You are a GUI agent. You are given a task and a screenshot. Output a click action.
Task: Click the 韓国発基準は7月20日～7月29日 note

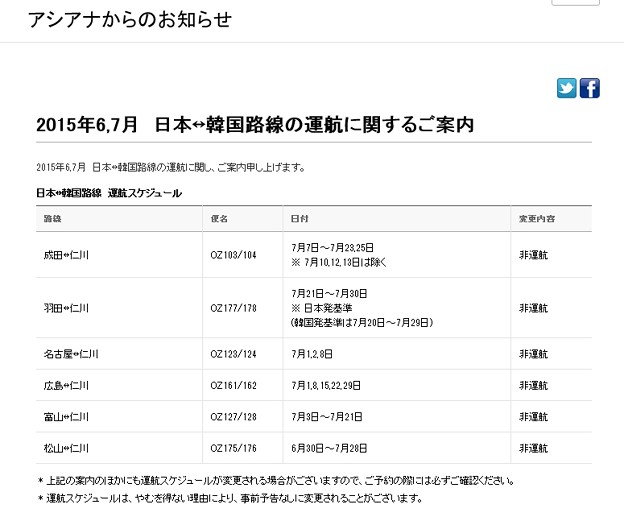[x=362, y=322]
